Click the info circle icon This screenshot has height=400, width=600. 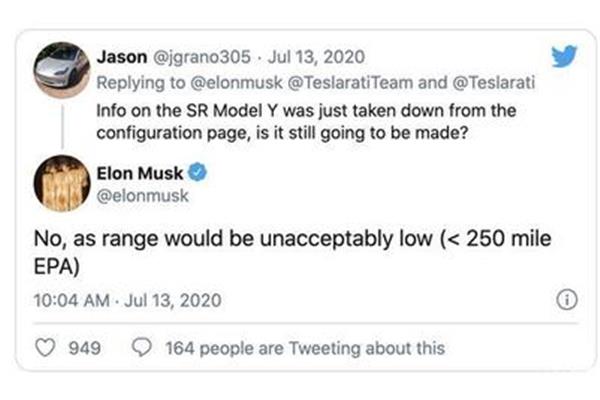pyautogui.click(x=567, y=300)
